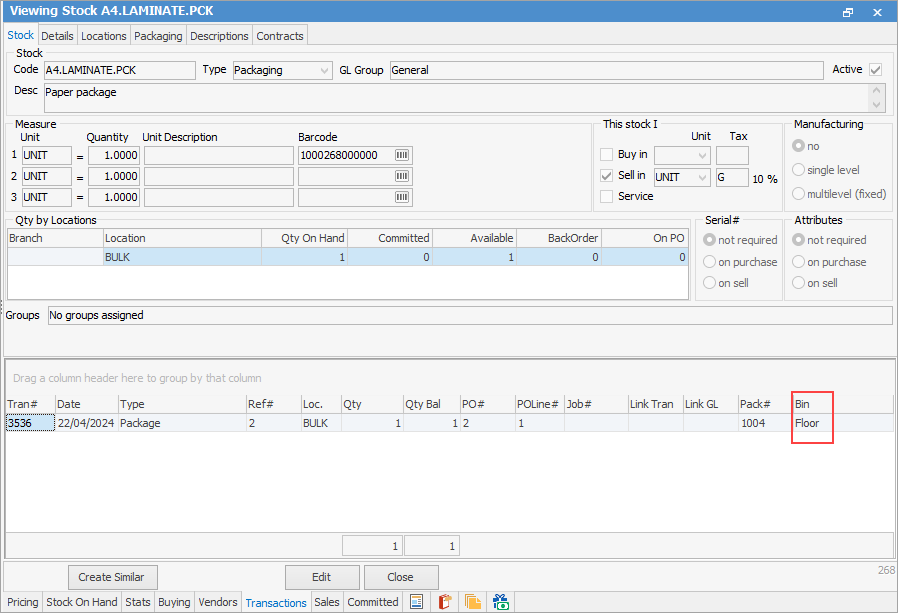Click the barcode icon in the second Barcode row
The height and width of the screenshot is (613, 898).
pos(402,177)
